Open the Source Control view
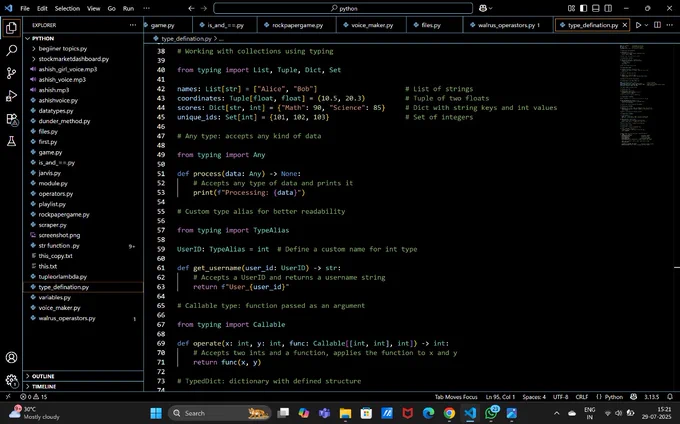 pos(12,73)
